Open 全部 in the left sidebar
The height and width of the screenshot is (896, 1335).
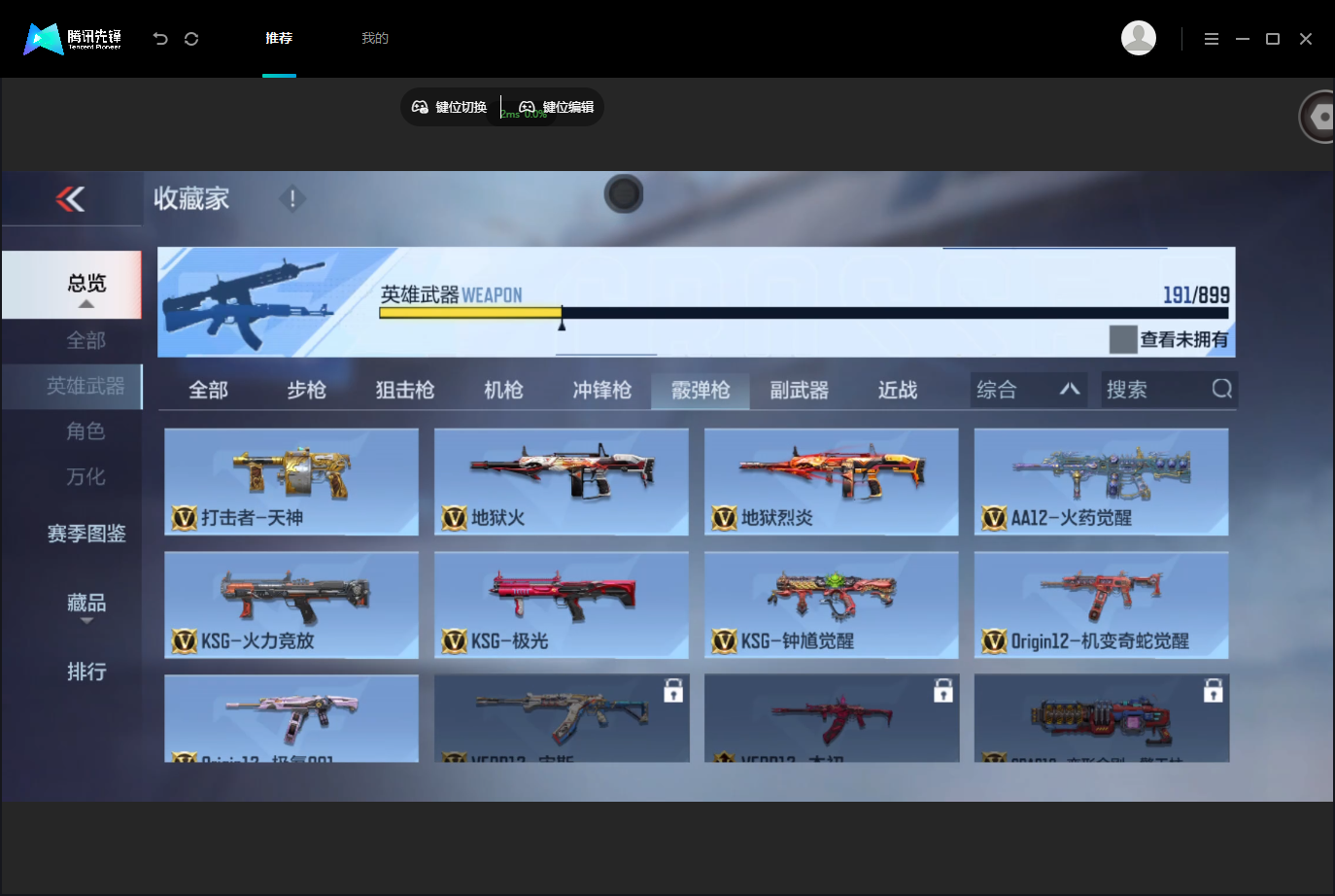coord(86,340)
